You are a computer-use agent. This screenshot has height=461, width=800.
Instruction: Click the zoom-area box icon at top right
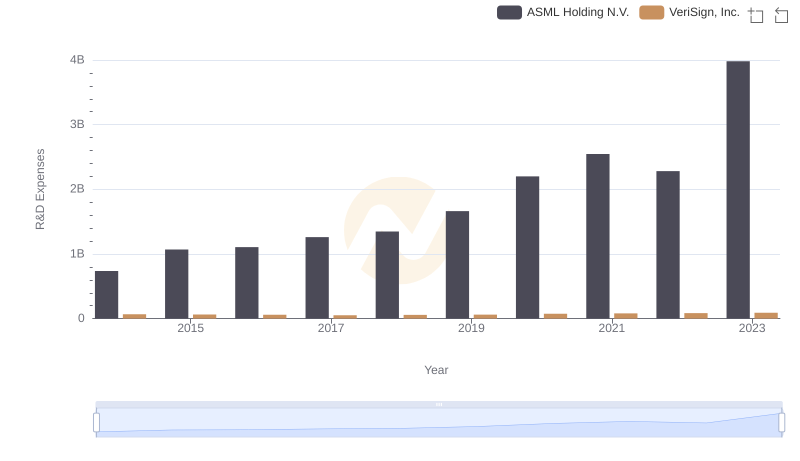coord(756,15)
